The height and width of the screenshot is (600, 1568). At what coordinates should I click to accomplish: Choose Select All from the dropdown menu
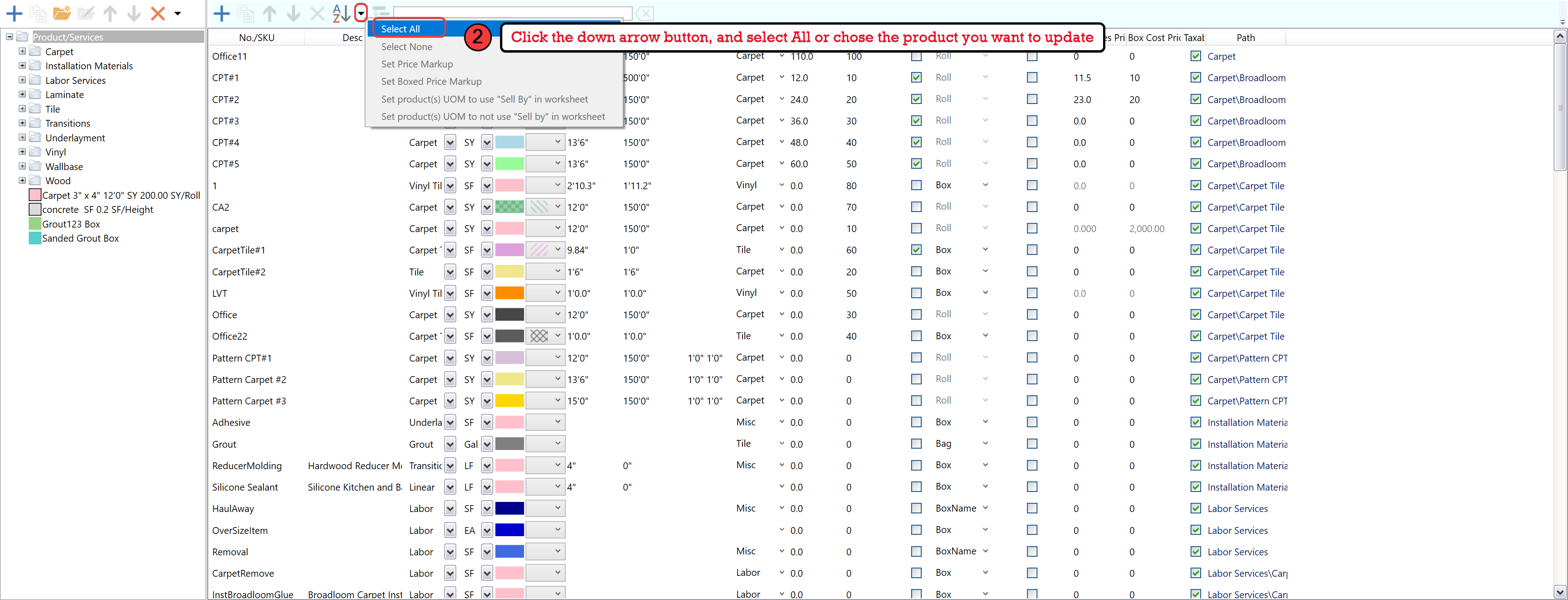[x=401, y=29]
